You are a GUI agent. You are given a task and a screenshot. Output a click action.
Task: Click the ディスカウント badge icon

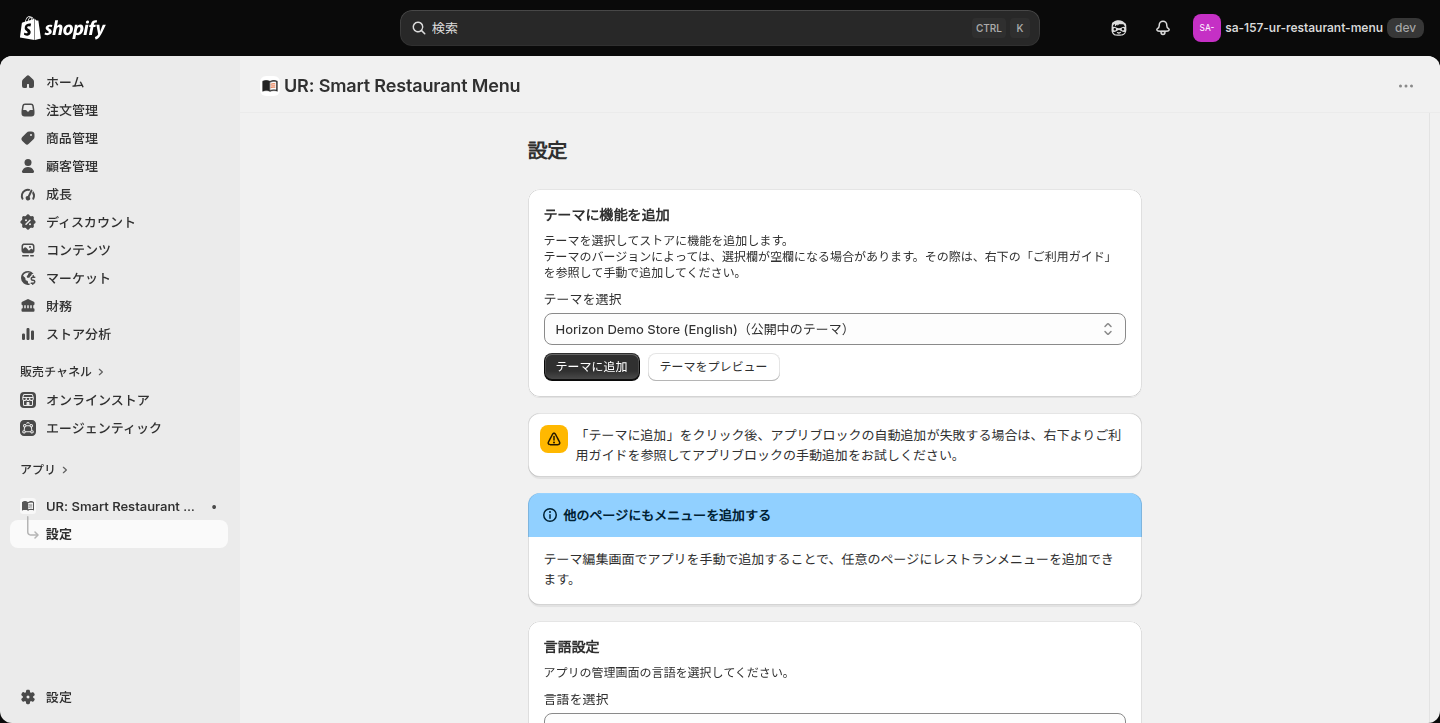(x=28, y=222)
